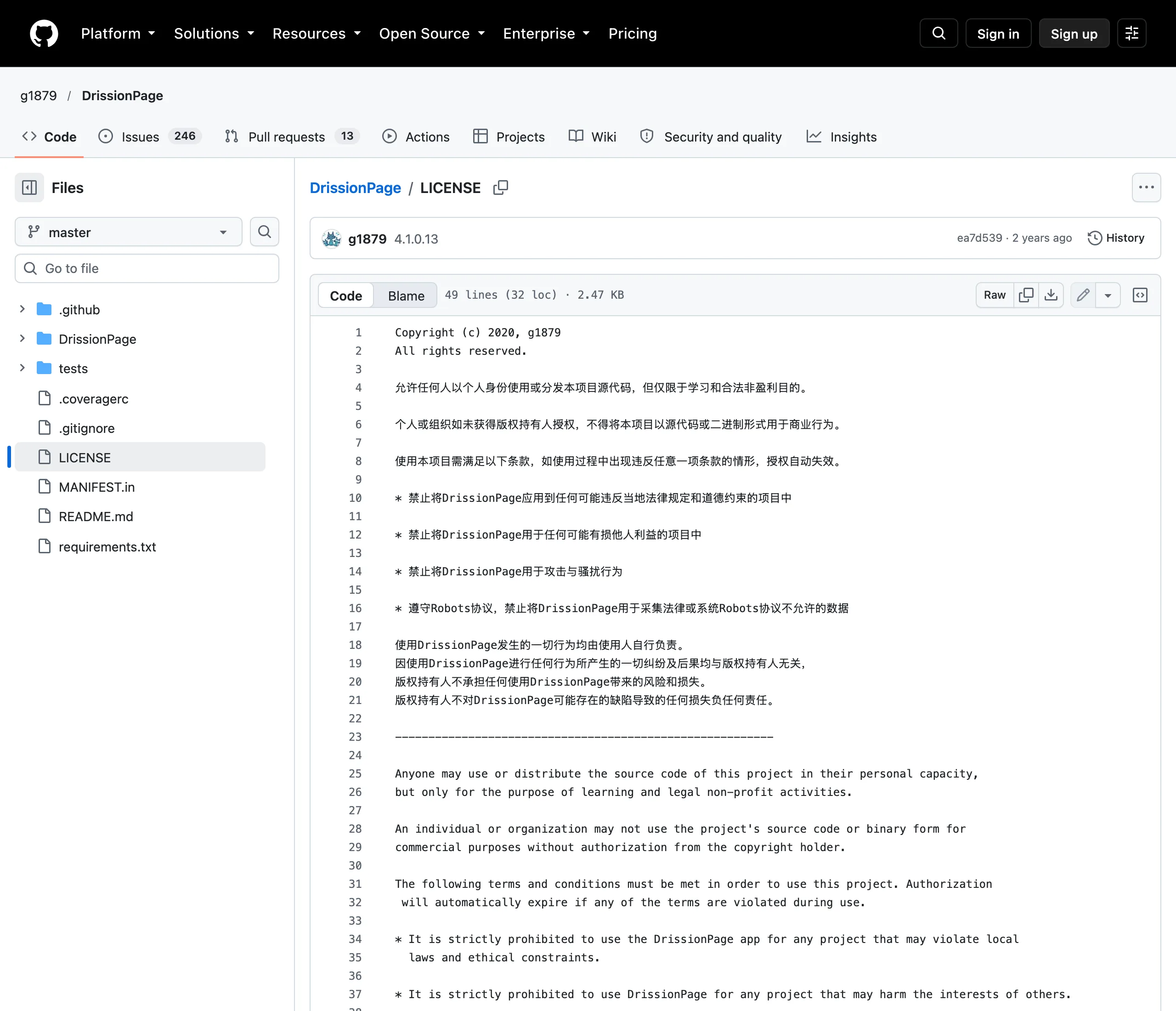Go to the Actions tab
Viewport: 1176px width, 1011px height.
pos(416,137)
